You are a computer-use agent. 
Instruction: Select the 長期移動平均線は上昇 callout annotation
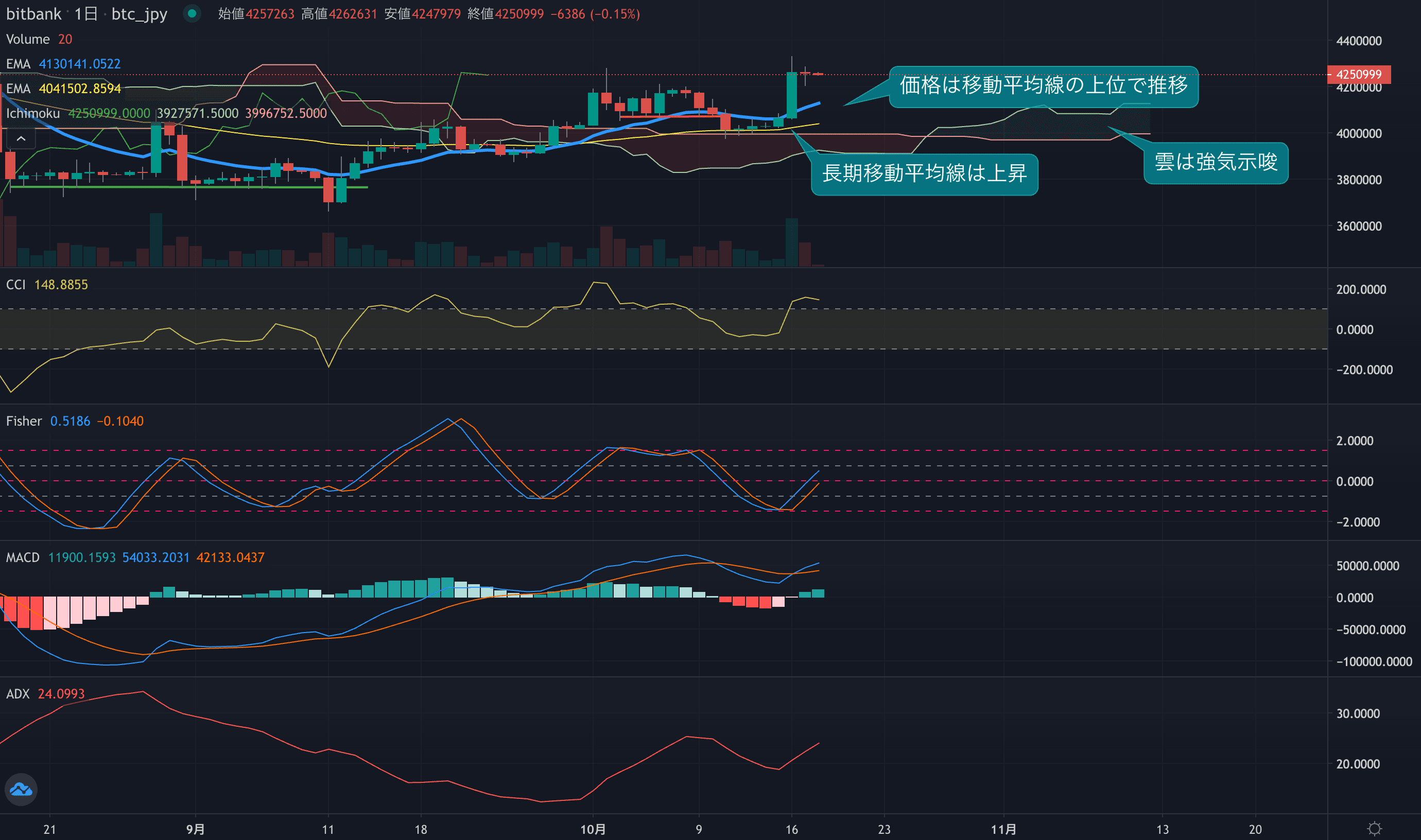click(924, 174)
